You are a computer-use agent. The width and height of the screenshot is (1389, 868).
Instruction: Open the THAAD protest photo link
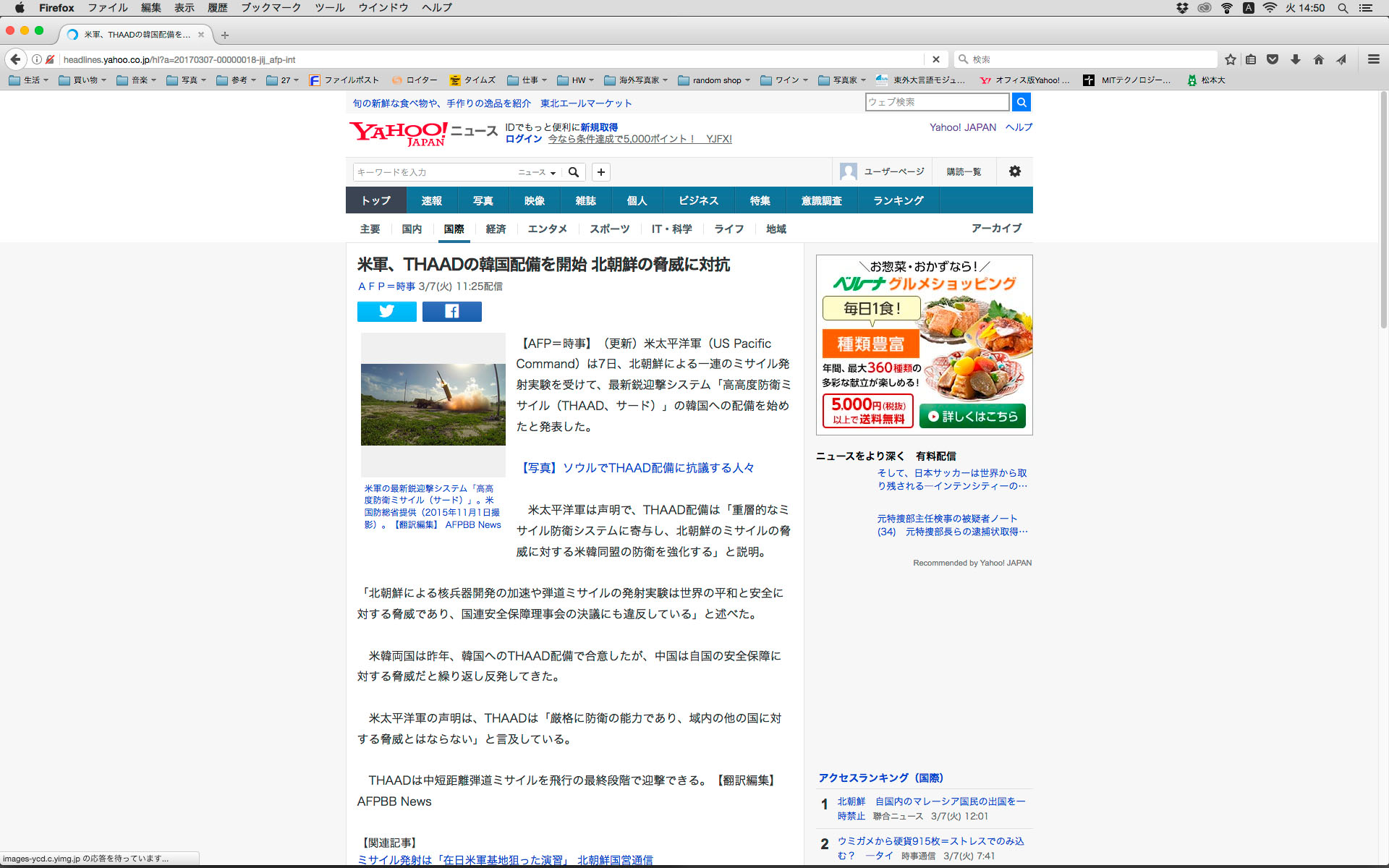tap(637, 468)
